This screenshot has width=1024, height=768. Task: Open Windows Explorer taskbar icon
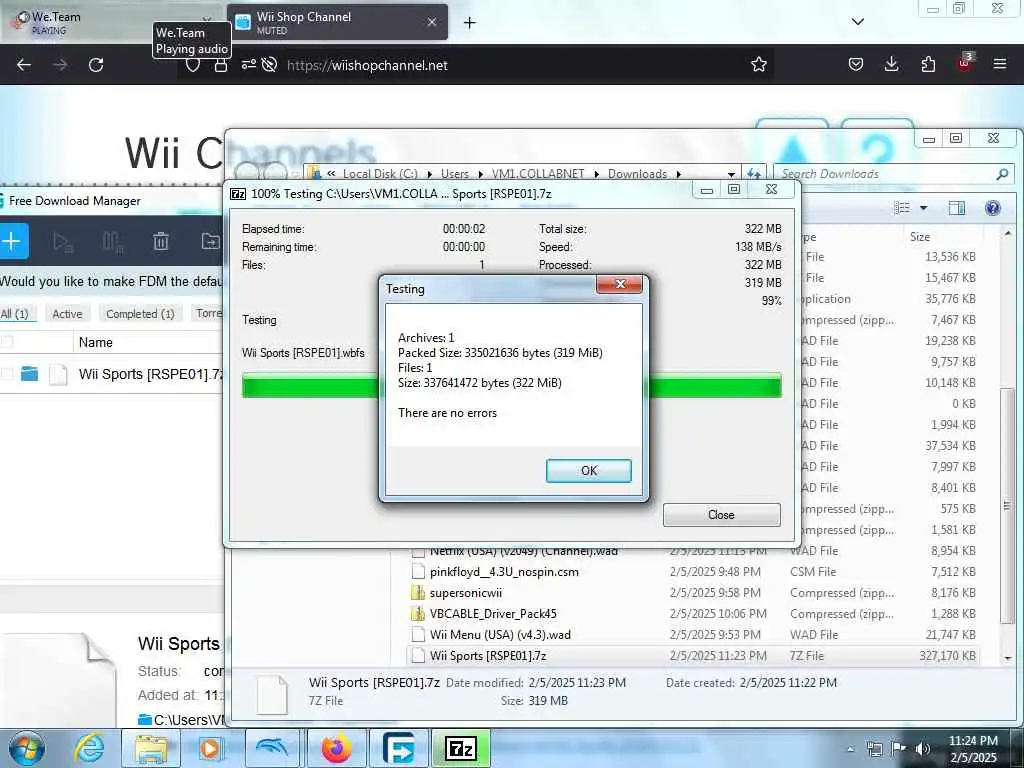[150, 748]
